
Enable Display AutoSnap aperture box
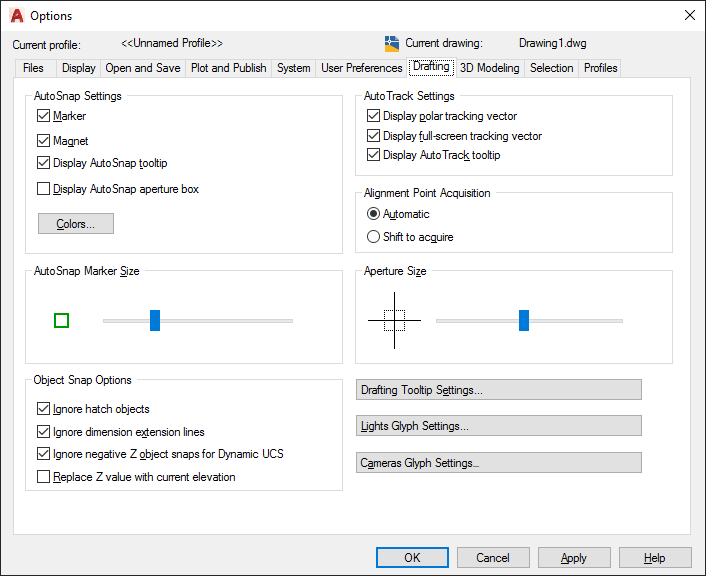[44, 189]
